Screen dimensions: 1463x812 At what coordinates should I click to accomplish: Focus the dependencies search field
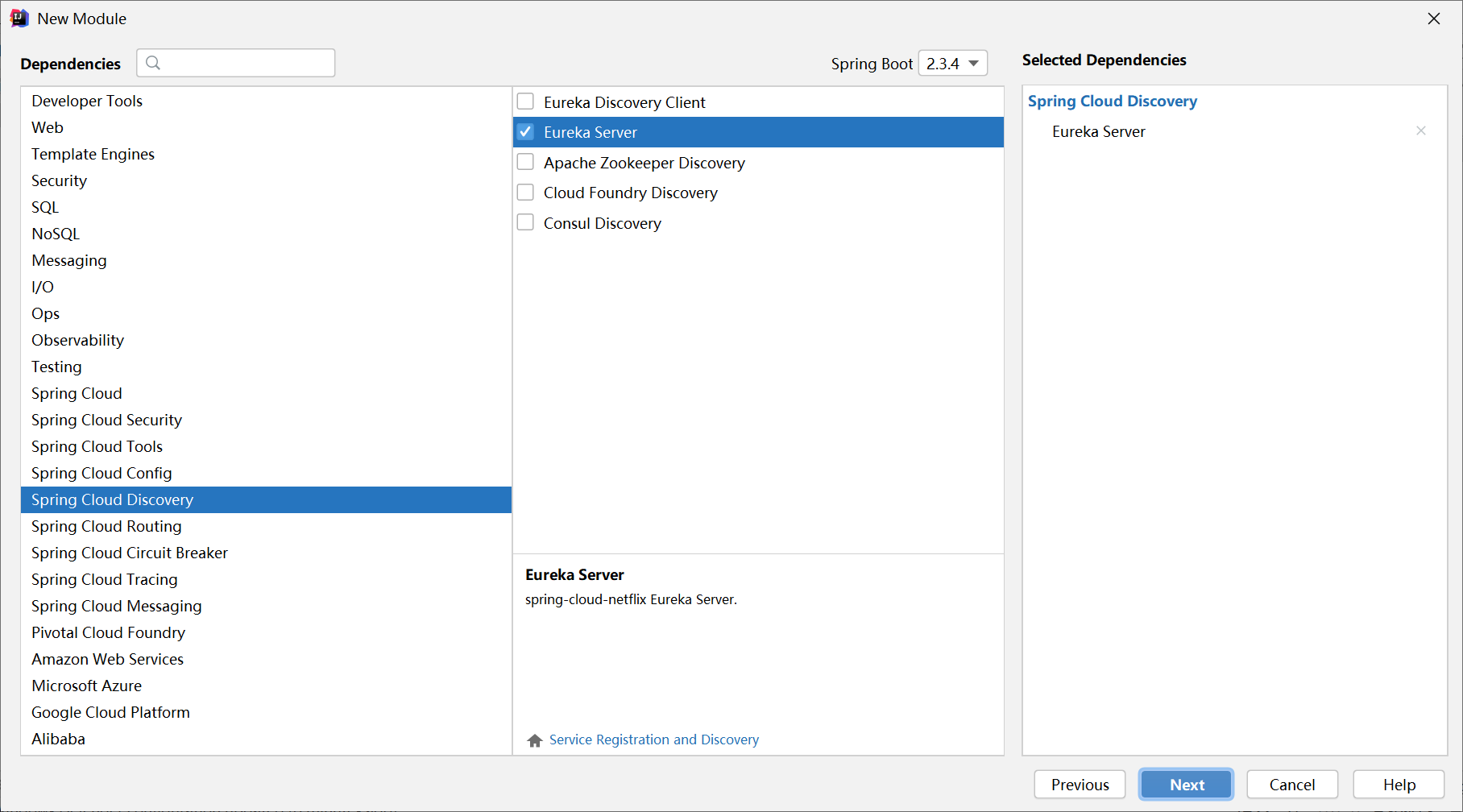pos(236,63)
